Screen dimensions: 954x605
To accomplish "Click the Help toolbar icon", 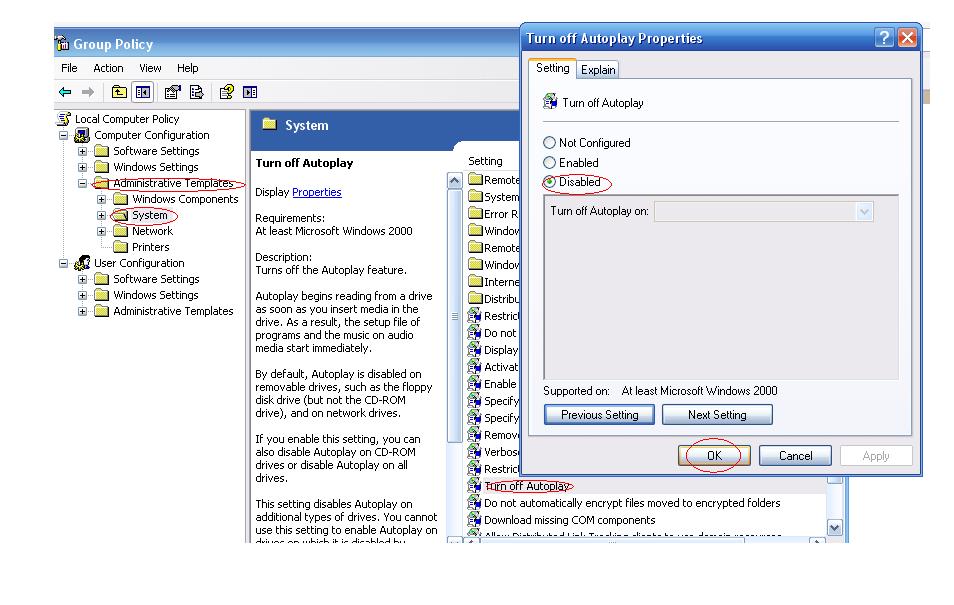I will pyautogui.click(x=226, y=92).
